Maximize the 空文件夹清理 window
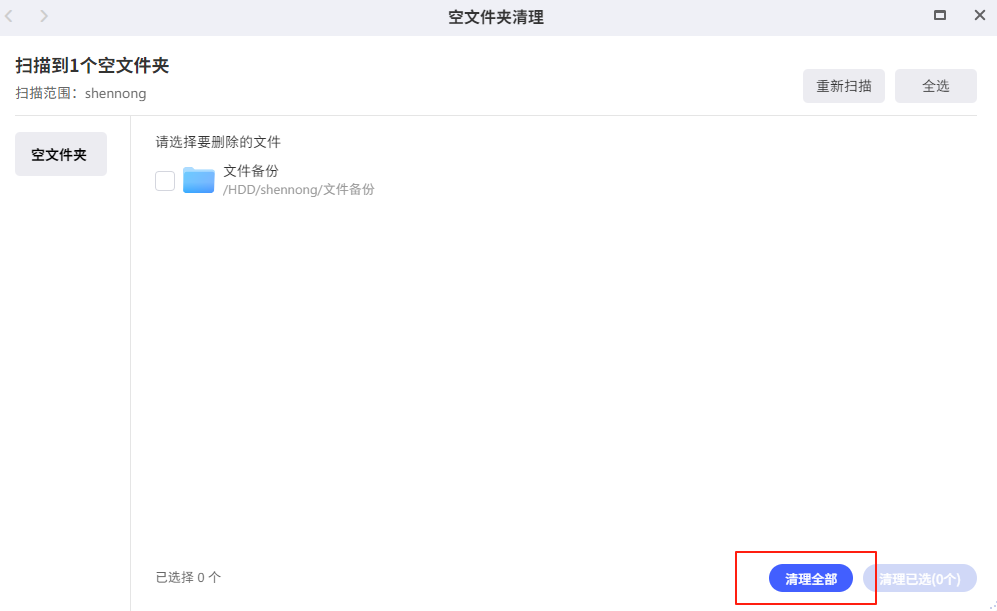The image size is (997, 611). coord(940,15)
